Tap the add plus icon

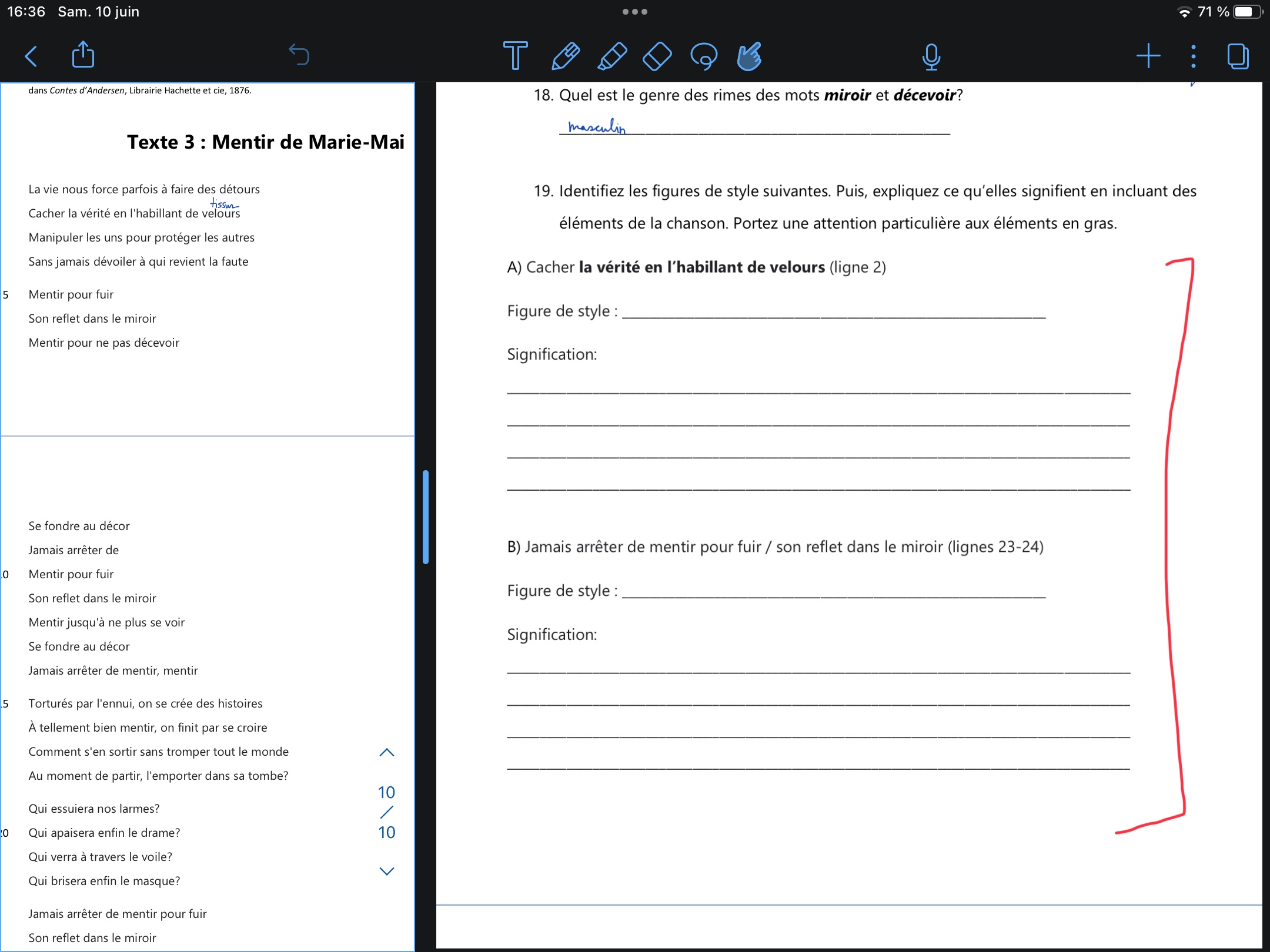[x=1148, y=56]
